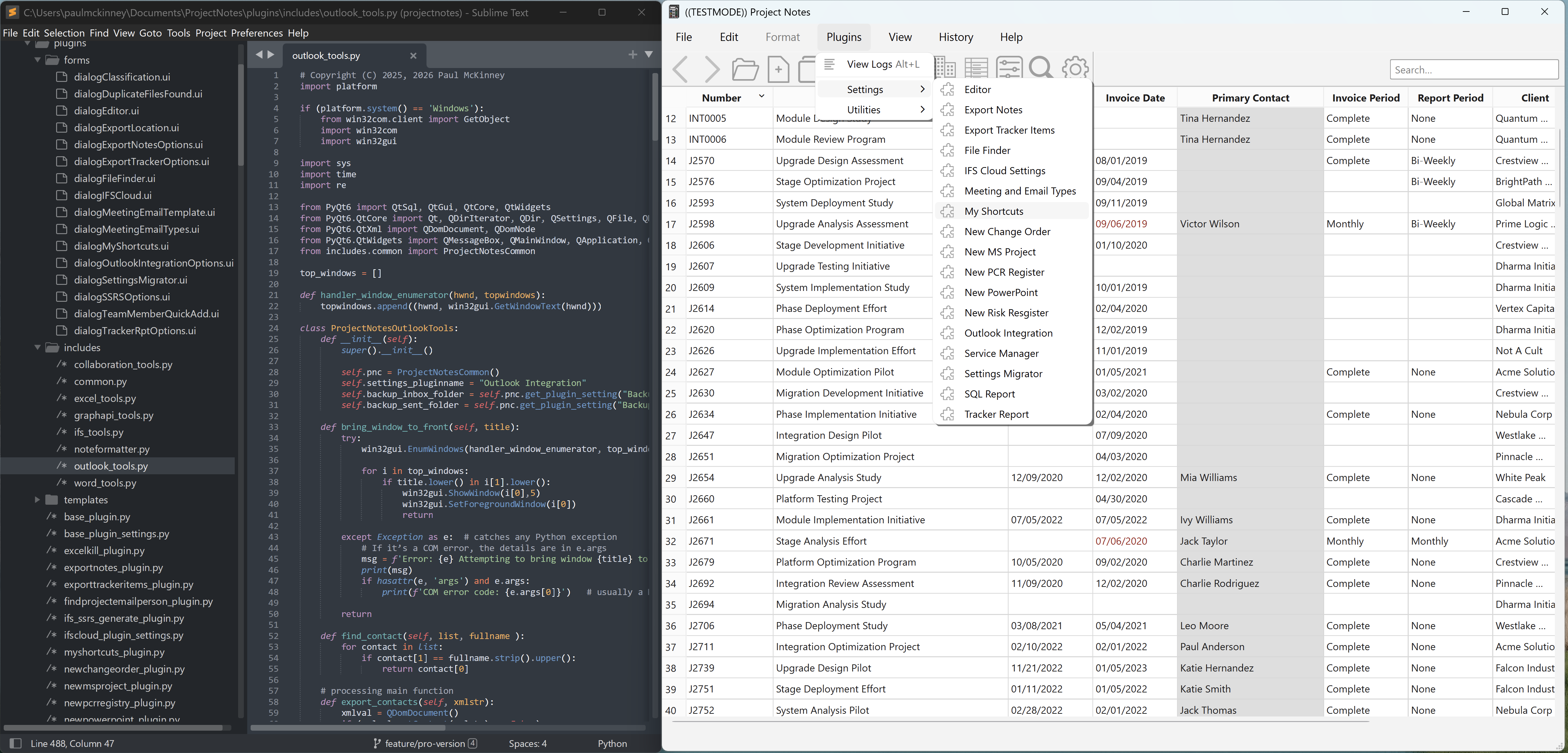Viewport: 1568px width, 753px height.
Task: Click the puzzle icon beside SQL Report
Action: [x=947, y=394]
